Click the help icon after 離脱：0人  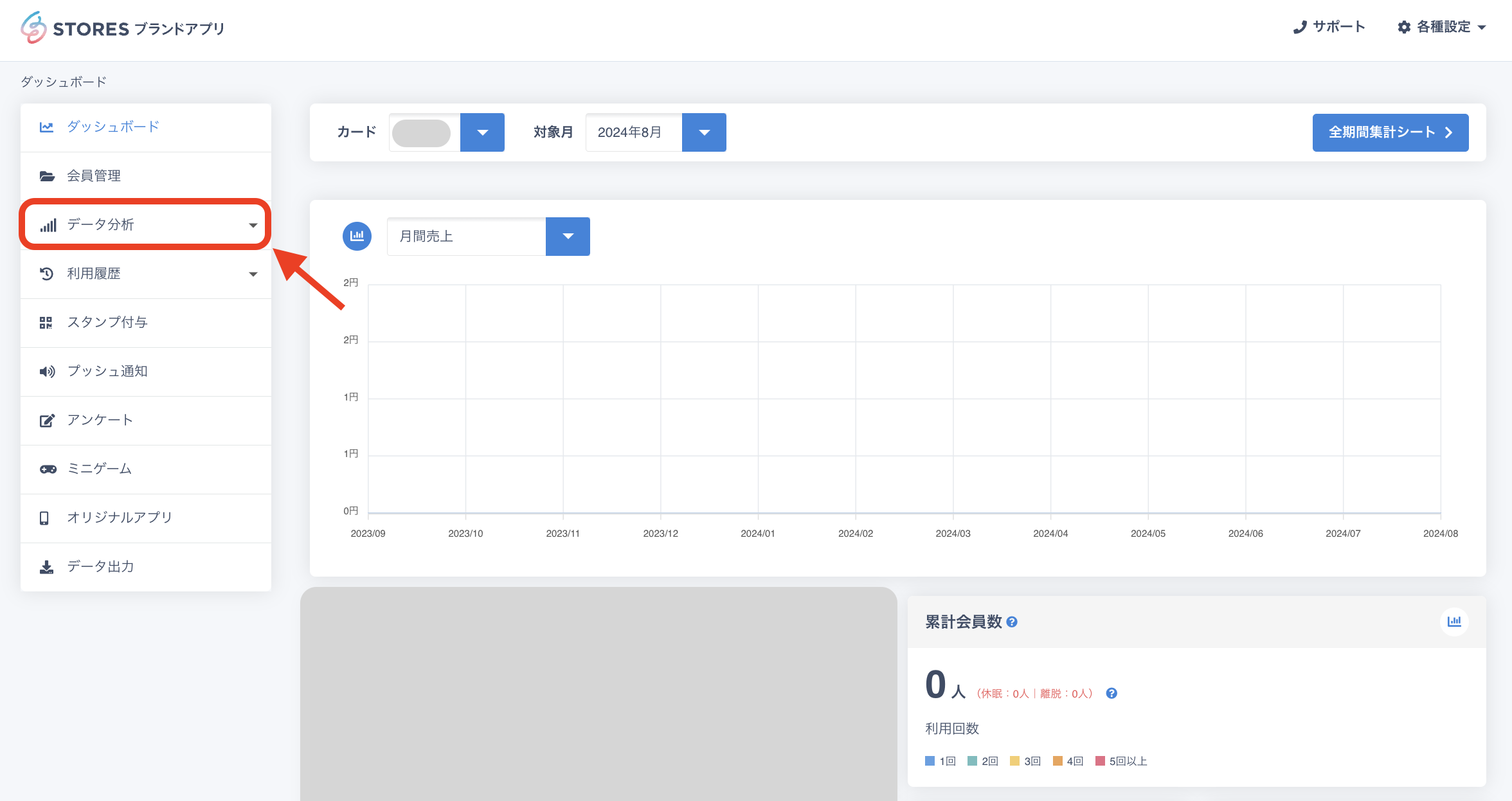coord(1111,693)
